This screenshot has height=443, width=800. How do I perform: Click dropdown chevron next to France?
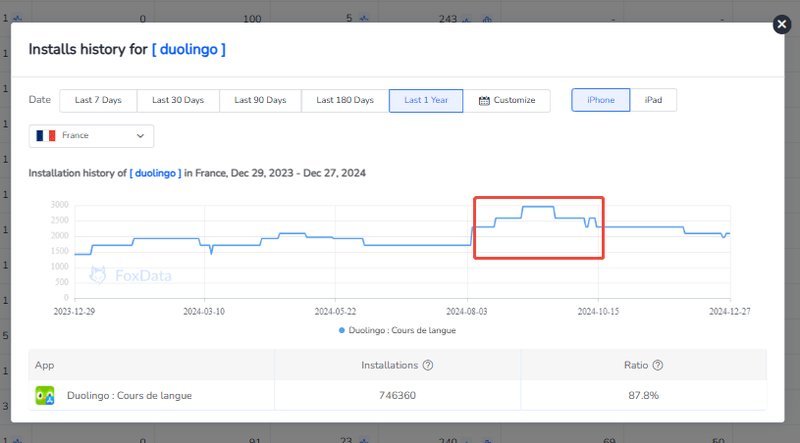(140, 136)
